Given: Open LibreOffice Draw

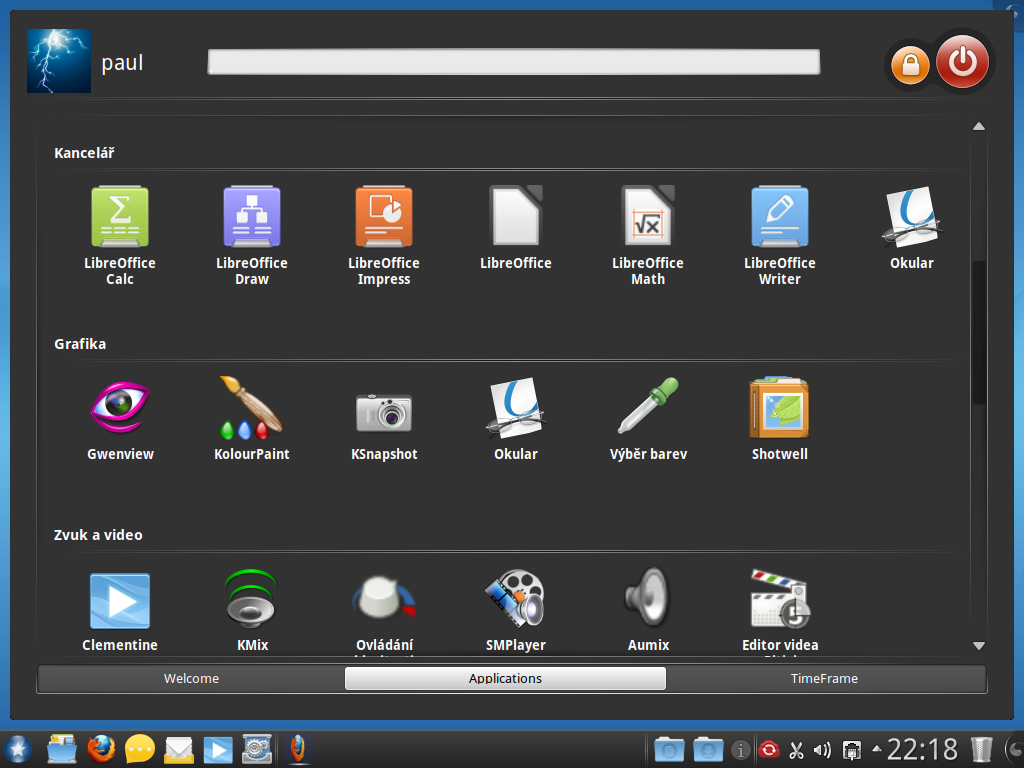Looking at the screenshot, I should (x=252, y=235).
